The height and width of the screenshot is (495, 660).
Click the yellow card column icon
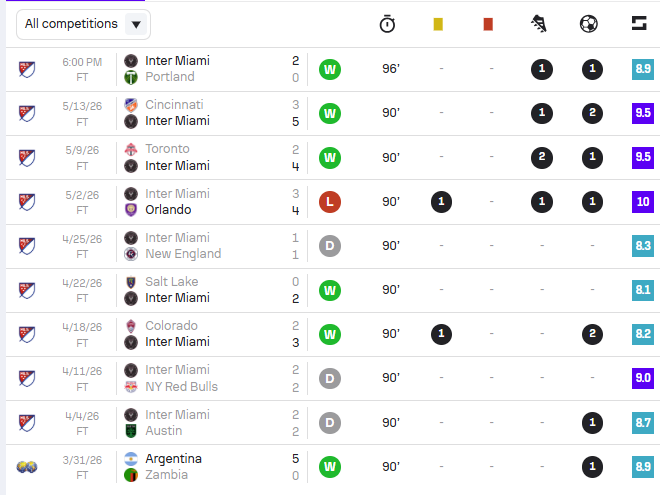(438, 24)
